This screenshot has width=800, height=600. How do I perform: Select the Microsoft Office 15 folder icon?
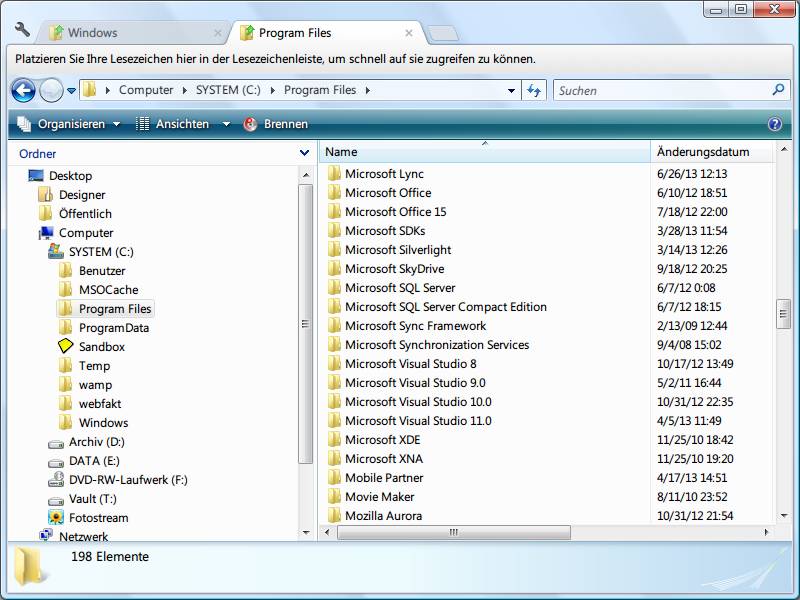[x=334, y=211]
